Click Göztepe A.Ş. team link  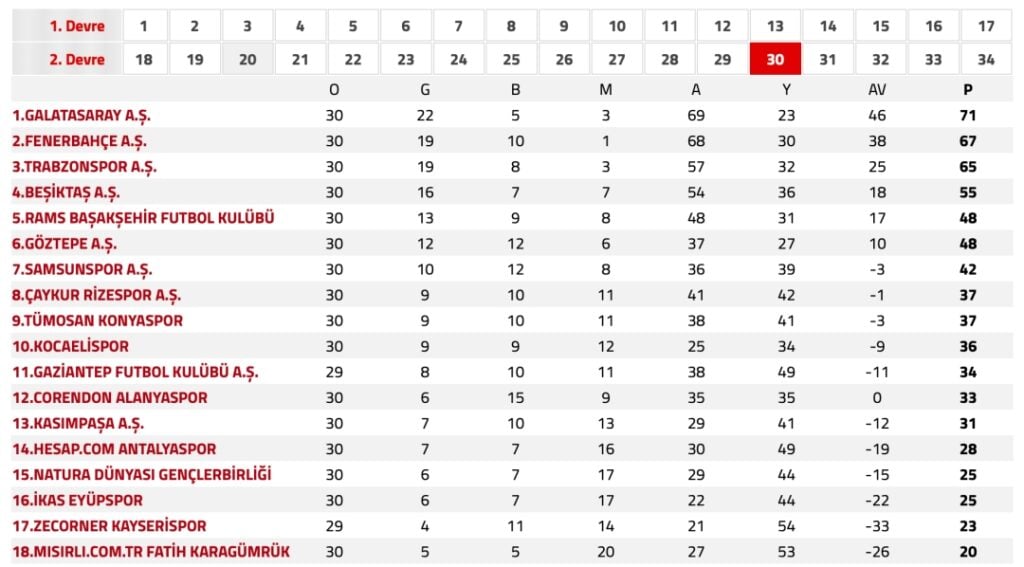[64, 243]
